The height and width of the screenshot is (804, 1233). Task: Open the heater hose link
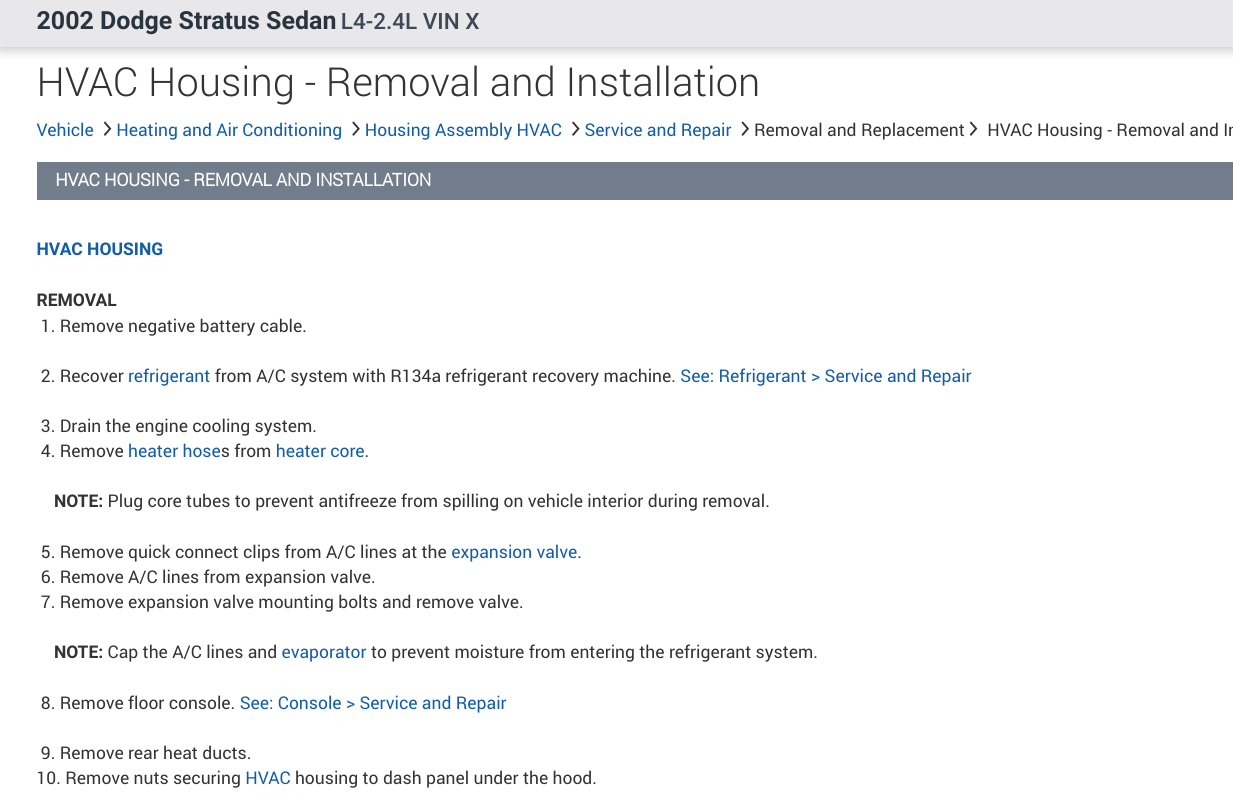[174, 451]
